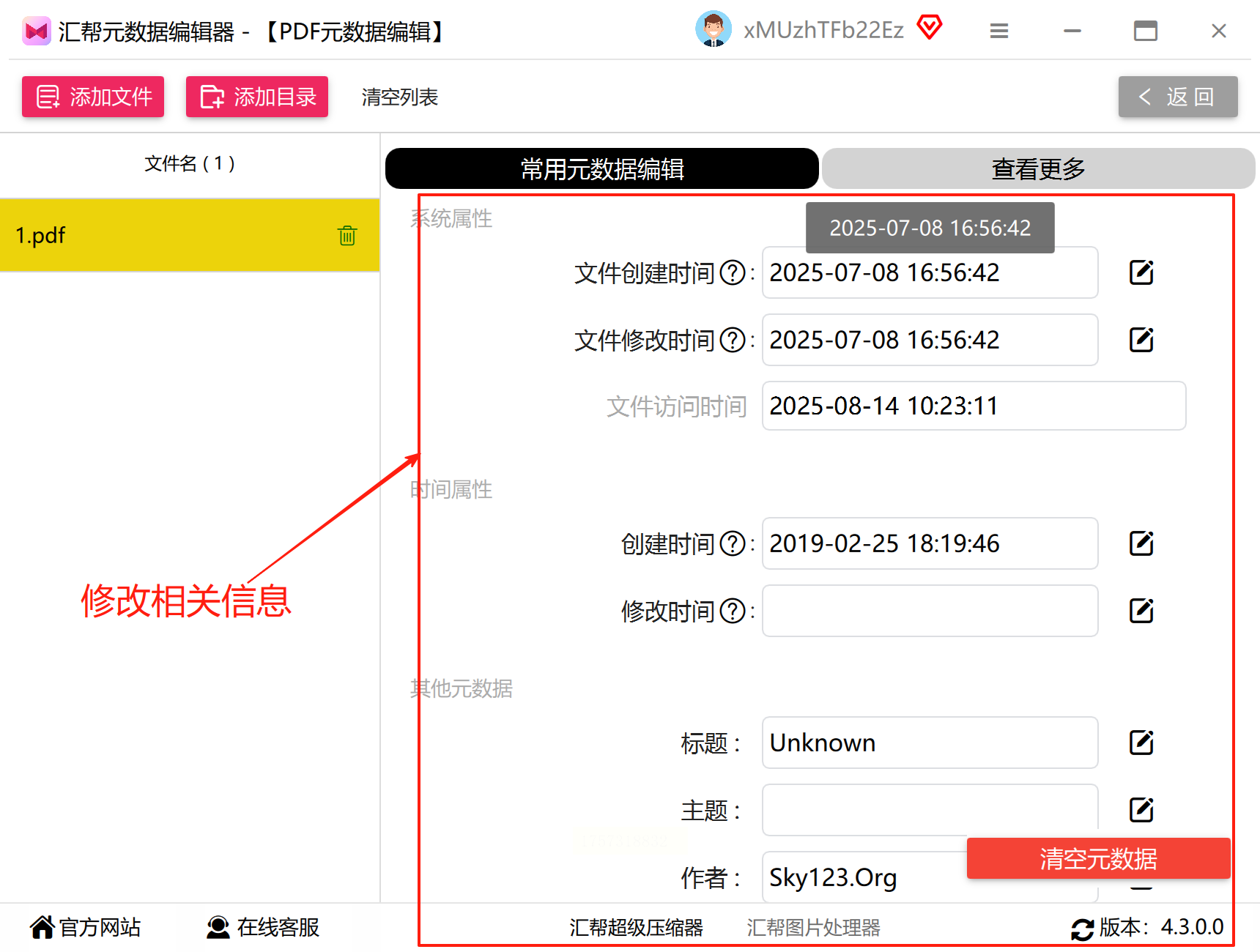Click username xMUzhTFb22Ez

click(x=823, y=30)
